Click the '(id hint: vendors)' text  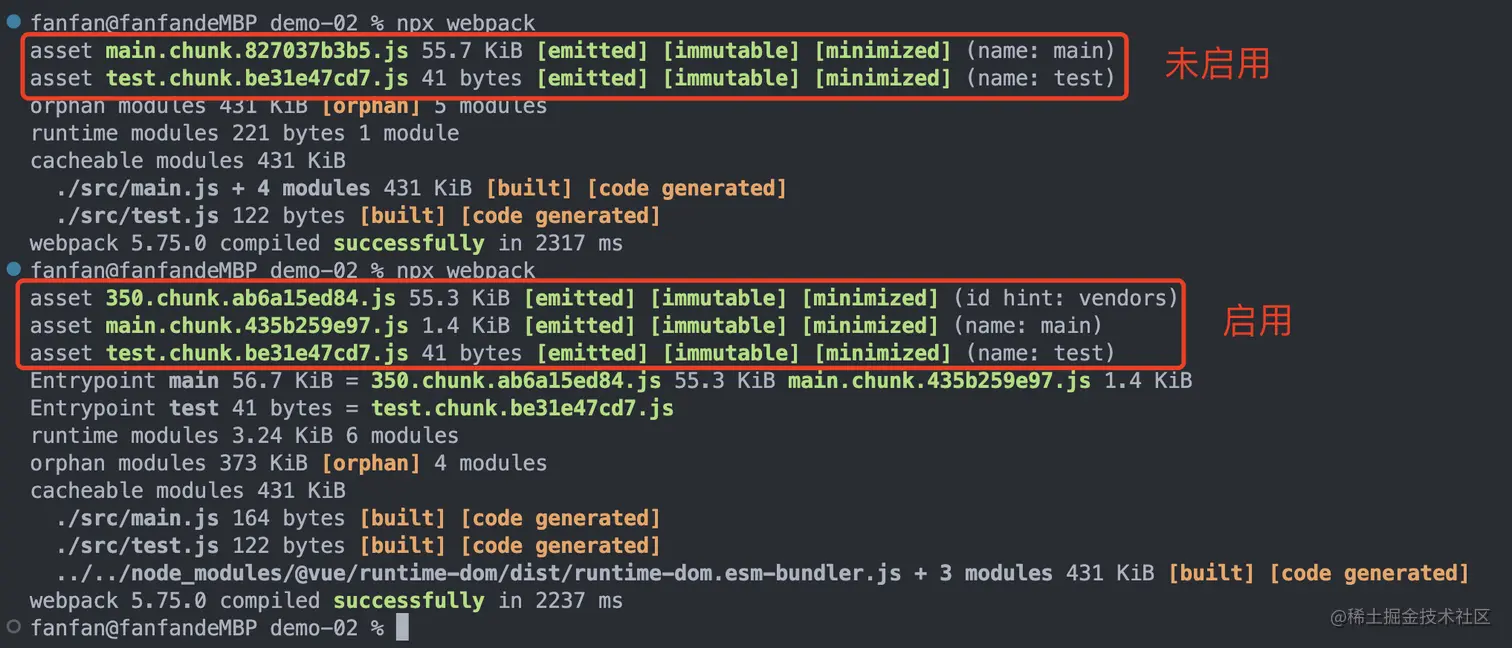pyautogui.click(x=1065, y=298)
